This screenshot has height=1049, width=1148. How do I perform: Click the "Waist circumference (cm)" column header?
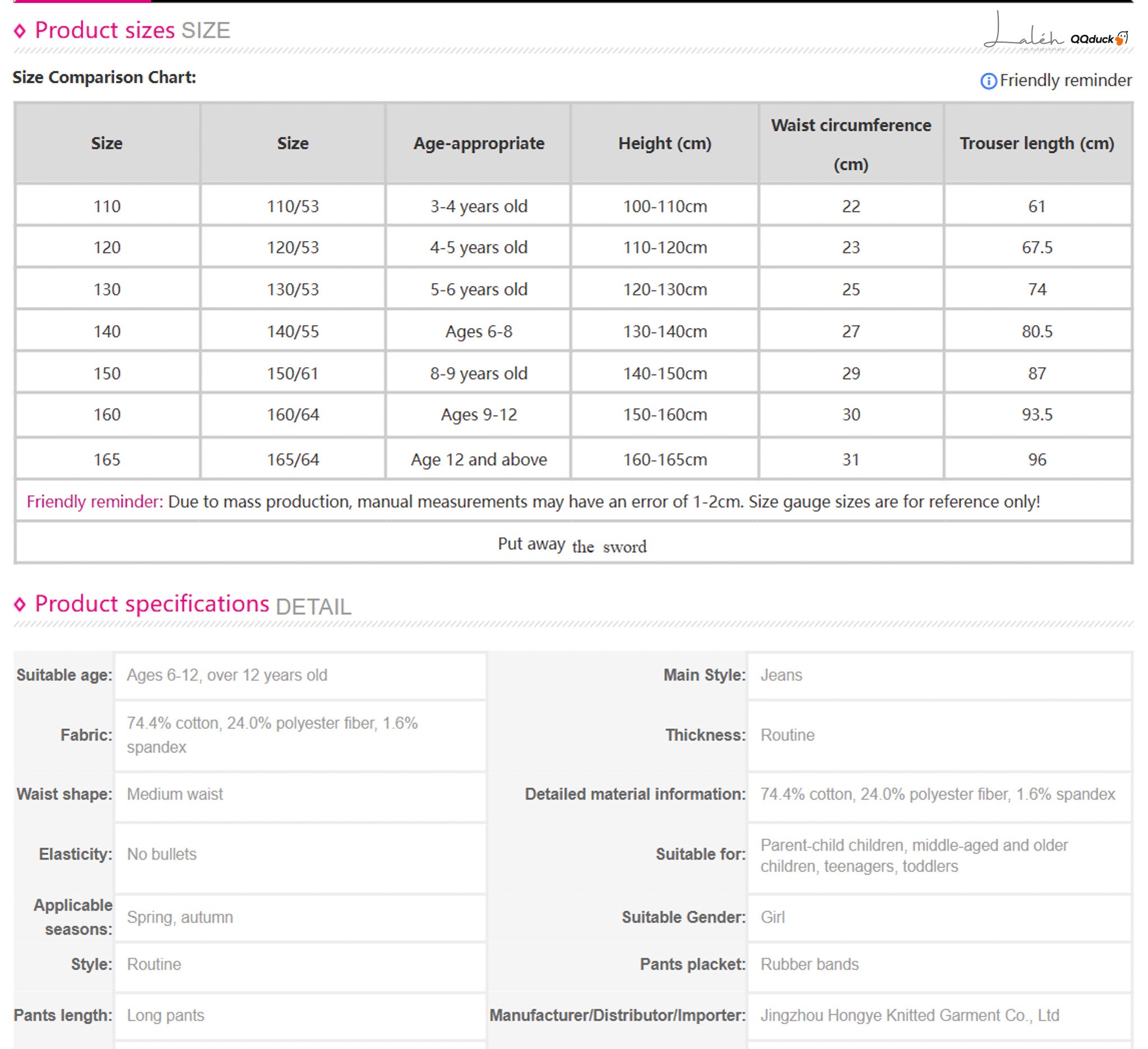pyautogui.click(x=851, y=144)
